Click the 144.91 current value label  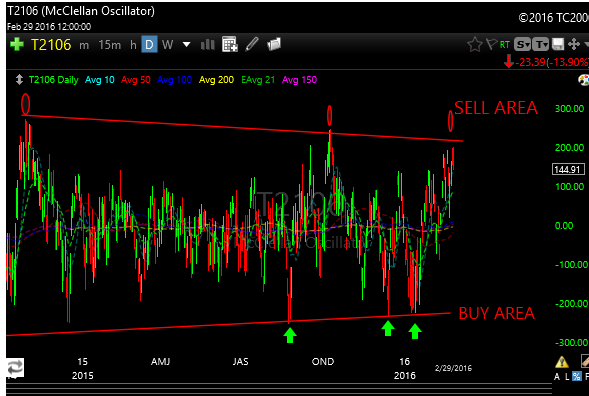(568, 169)
